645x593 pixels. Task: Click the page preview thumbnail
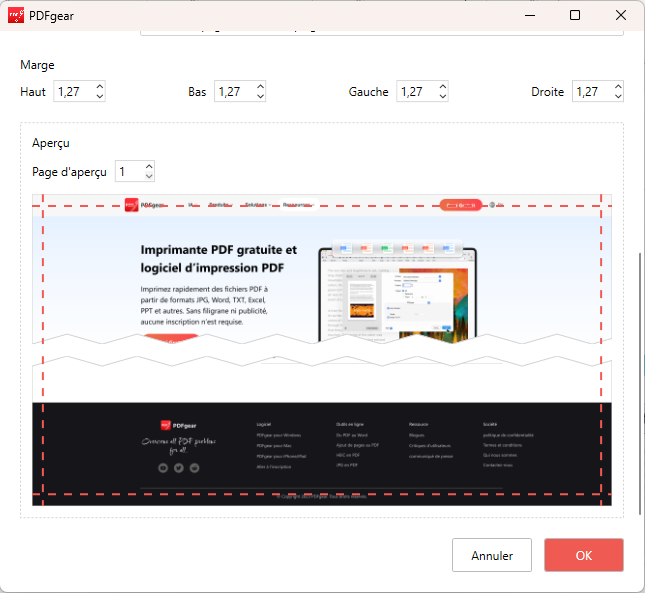click(322, 350)
